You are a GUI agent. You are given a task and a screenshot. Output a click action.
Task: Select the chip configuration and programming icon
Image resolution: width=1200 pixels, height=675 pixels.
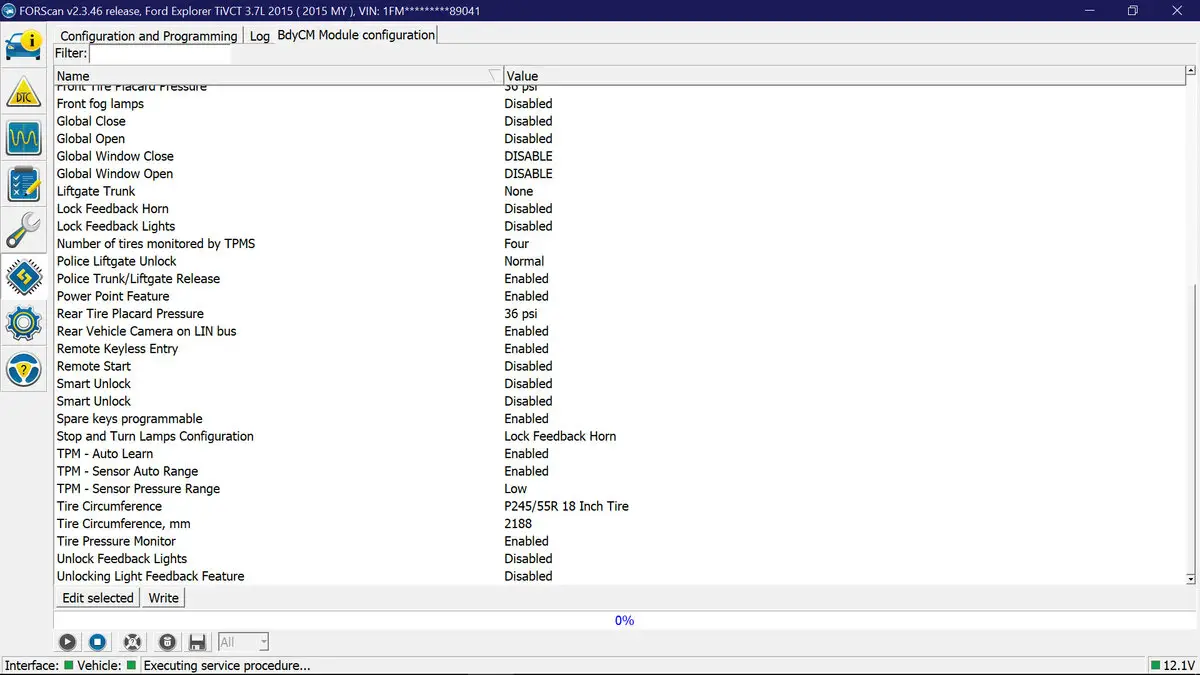point(24,276)
